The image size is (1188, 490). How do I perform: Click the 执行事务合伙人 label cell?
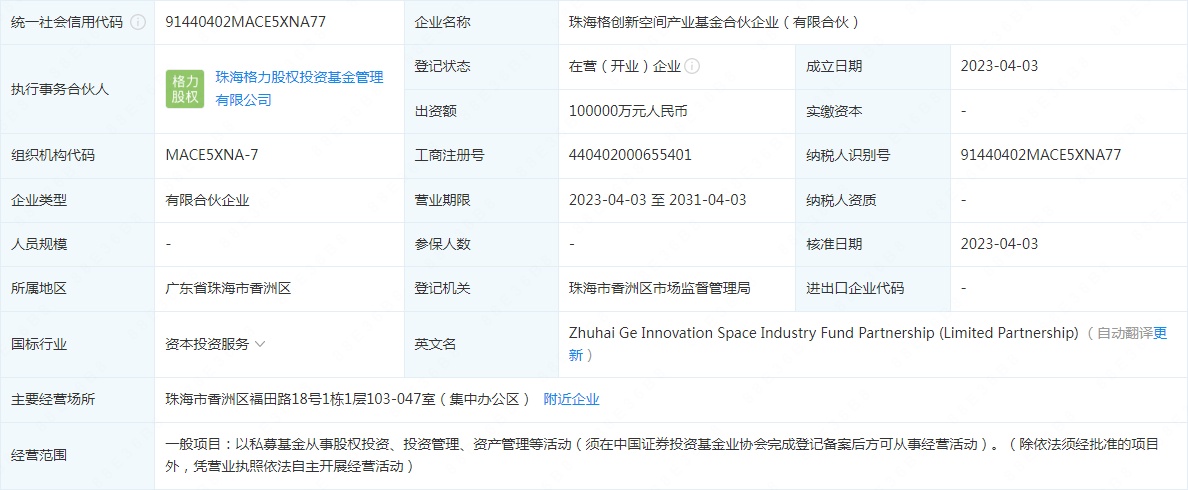pyautogui.click(x=77, y=89)
